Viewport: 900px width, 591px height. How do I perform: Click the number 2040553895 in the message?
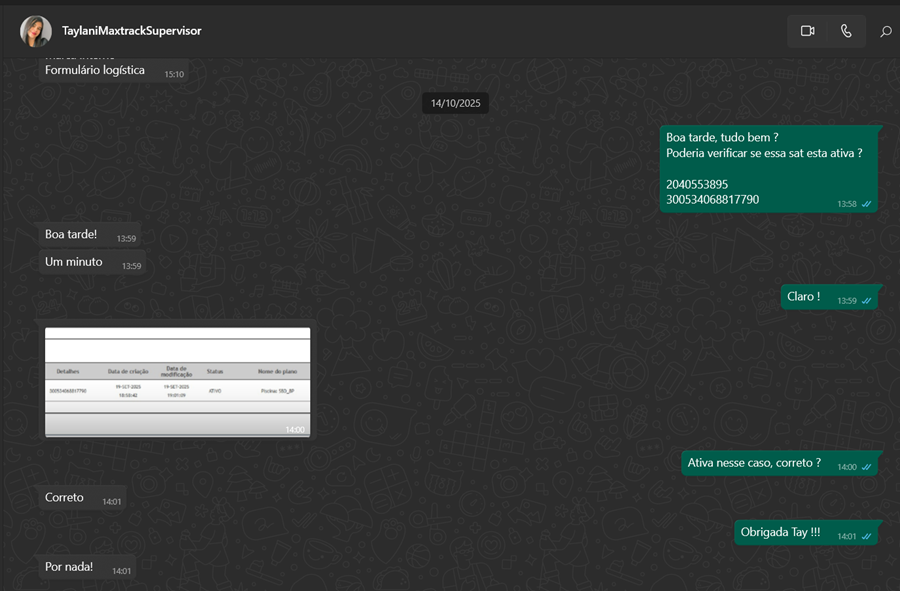point(697,185)
